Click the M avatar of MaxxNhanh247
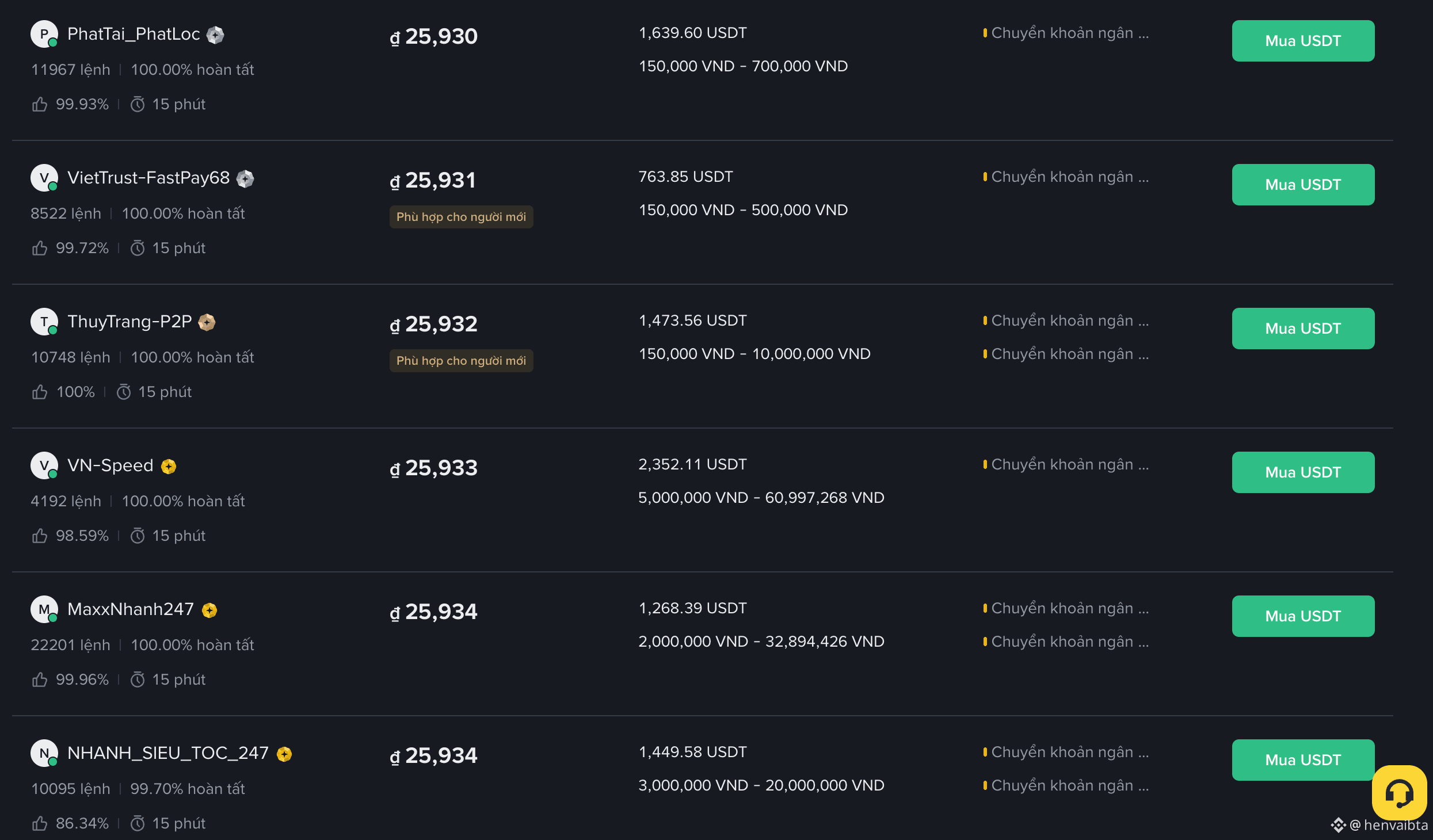The image size is (1433, 840). tap(44, 609)
